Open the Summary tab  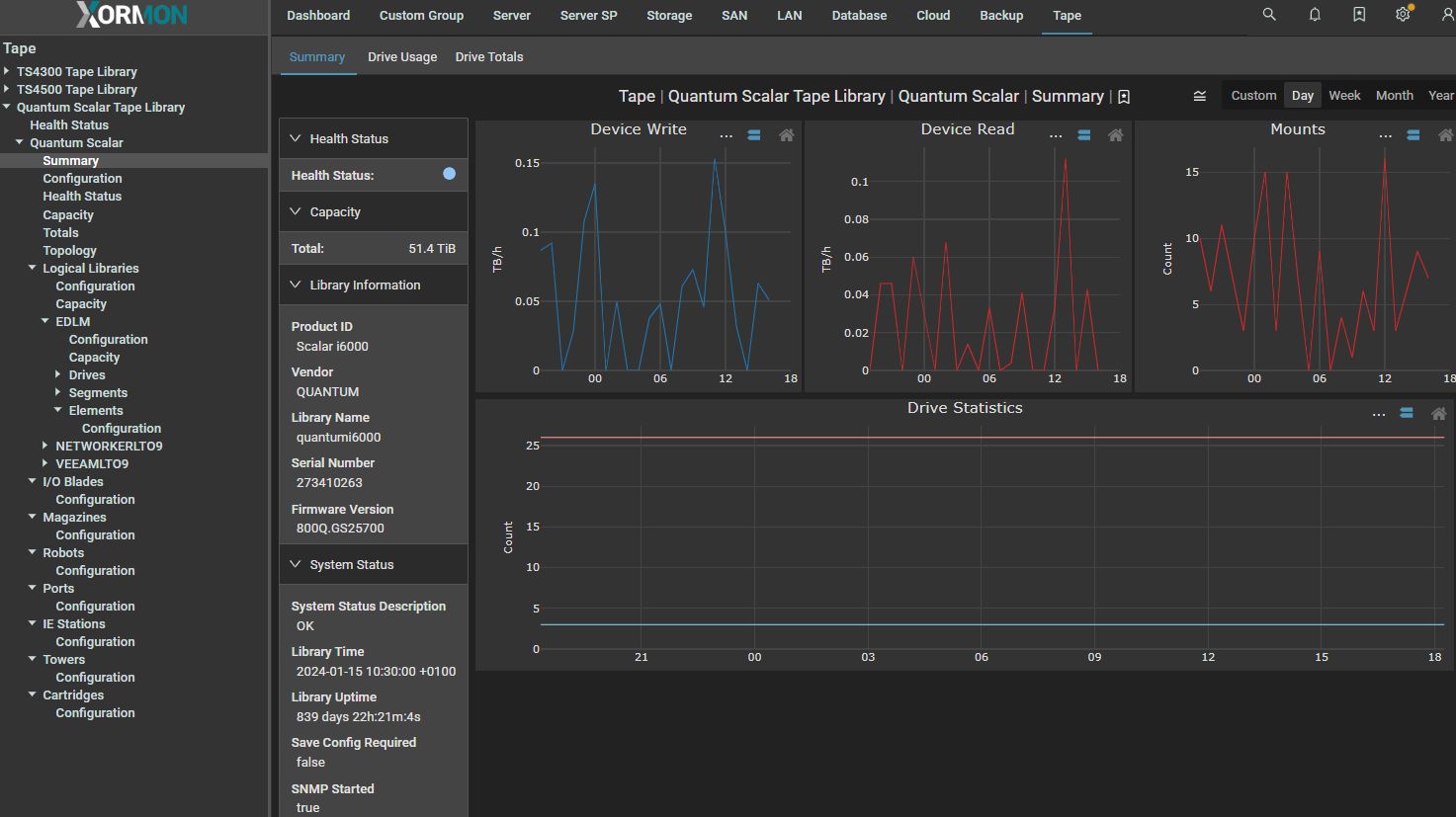coord(317,57)
